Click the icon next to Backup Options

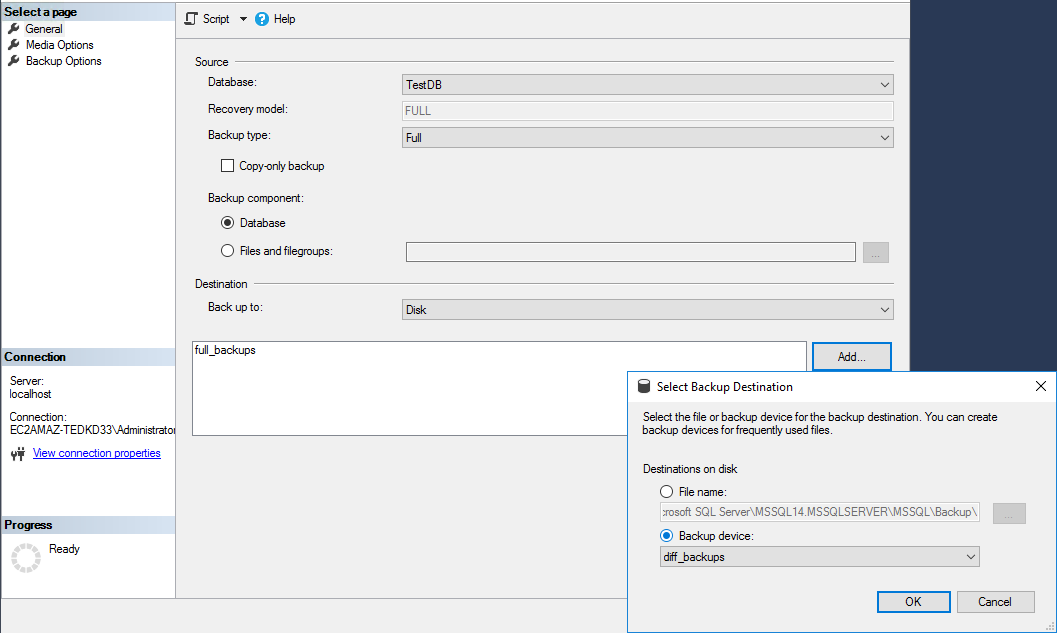click(x=13, y=60)
